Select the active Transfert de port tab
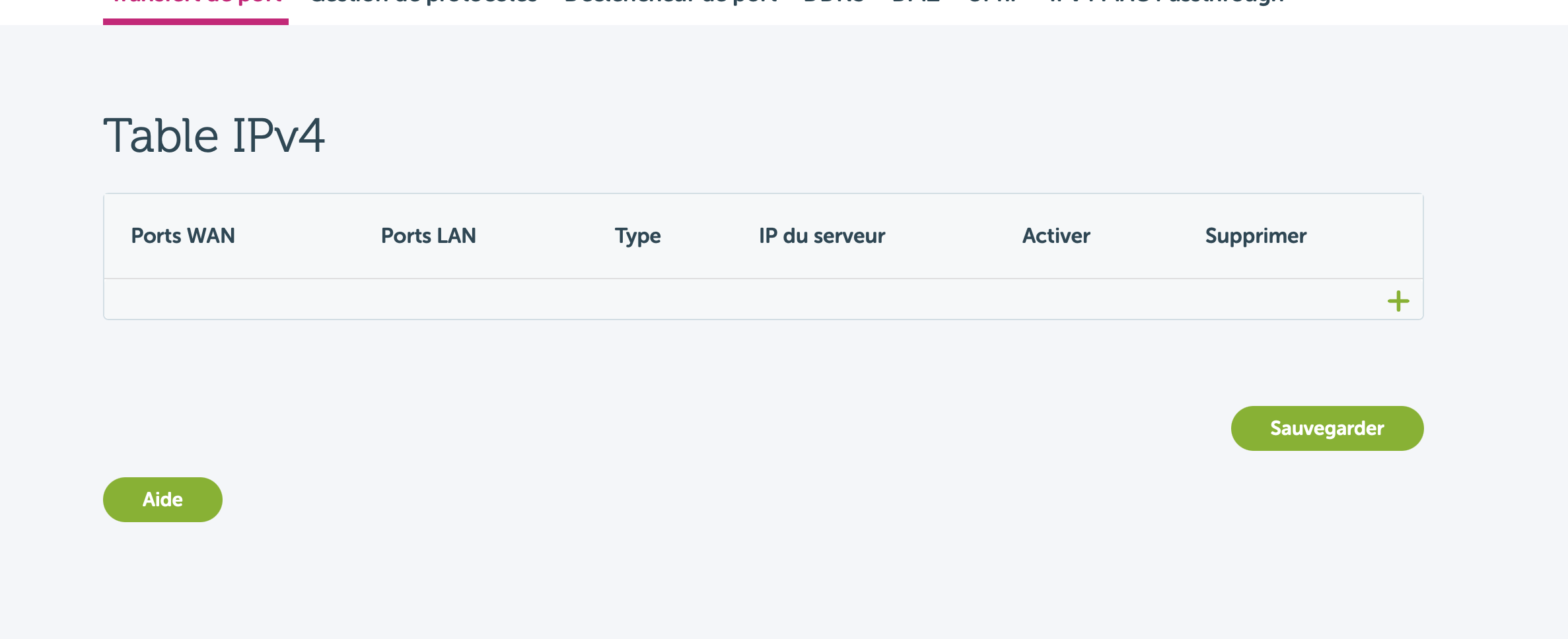1568x639 pixels. point(196,3)
